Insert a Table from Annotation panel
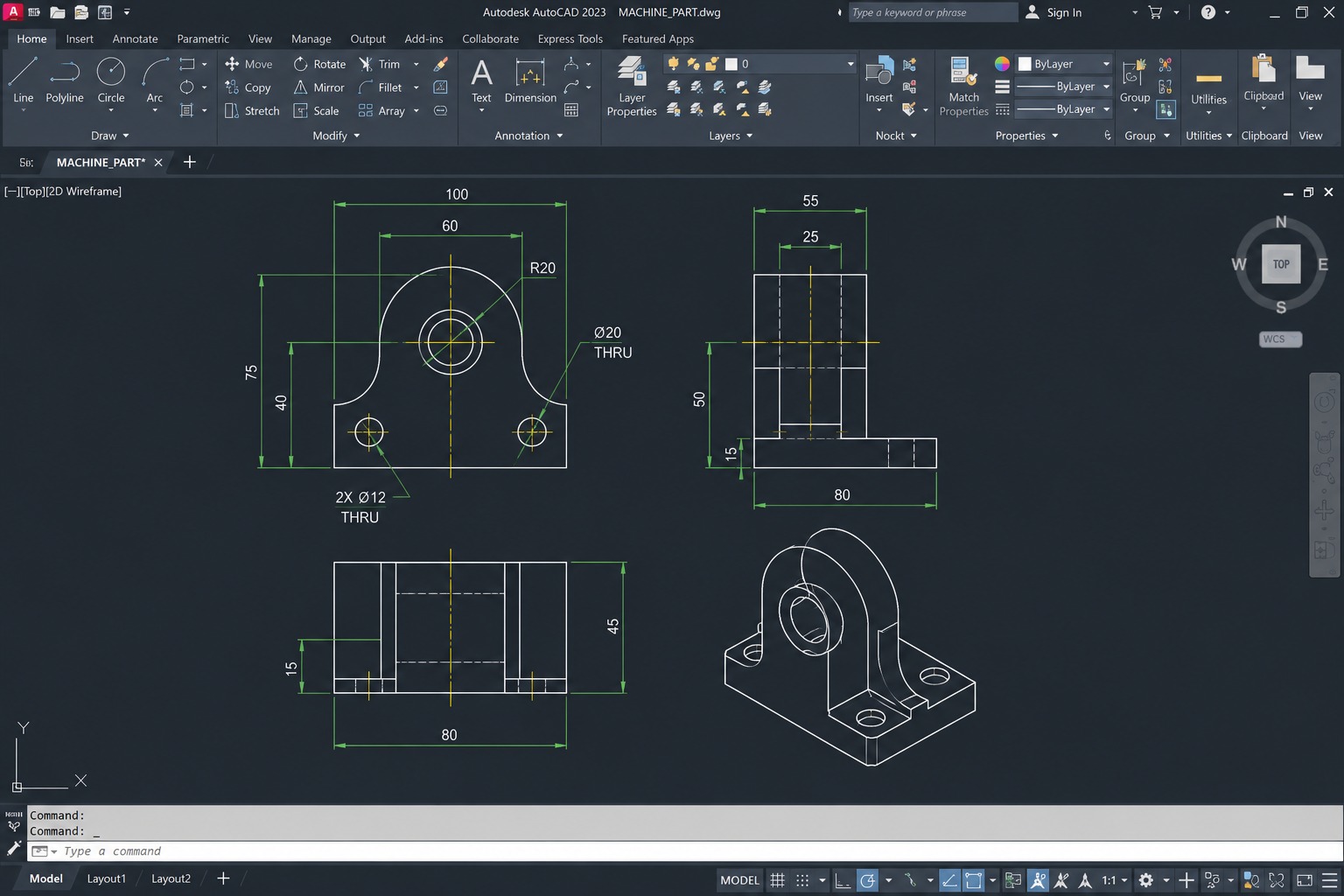This screenshot has height=896, width=1344. click(571, 110)
